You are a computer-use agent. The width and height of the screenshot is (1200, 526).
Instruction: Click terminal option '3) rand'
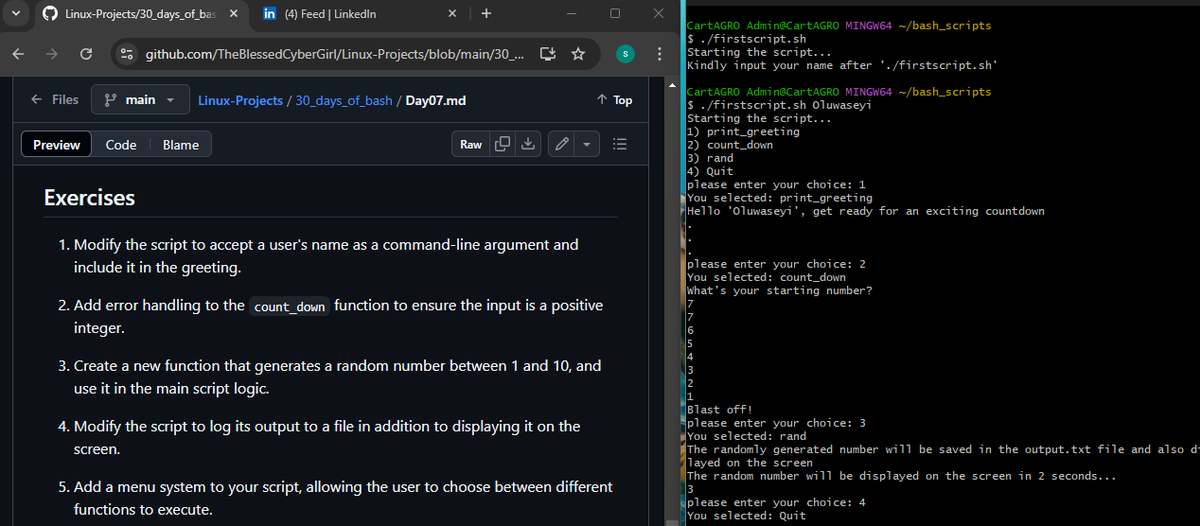pyautogui.click(x=710, y=158)
